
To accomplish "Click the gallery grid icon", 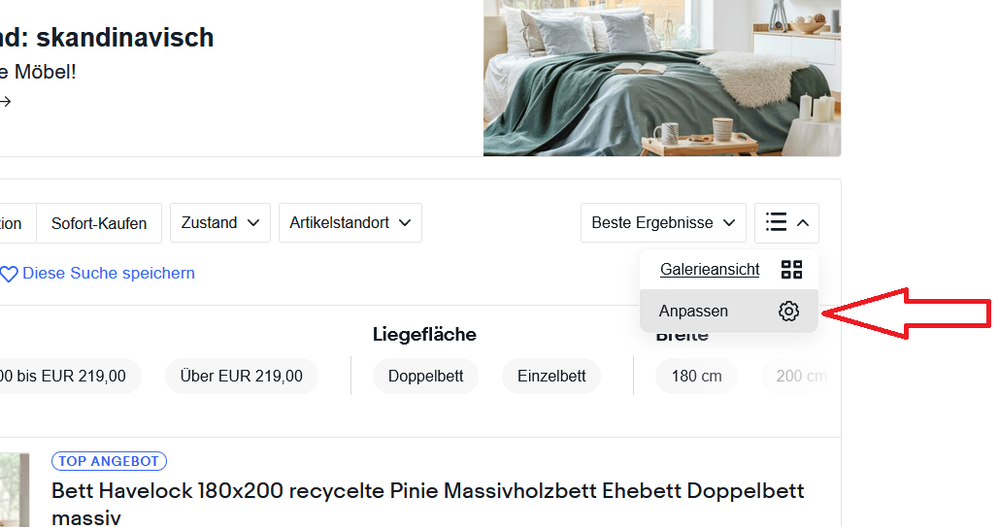I will click(x=791, y=269).
